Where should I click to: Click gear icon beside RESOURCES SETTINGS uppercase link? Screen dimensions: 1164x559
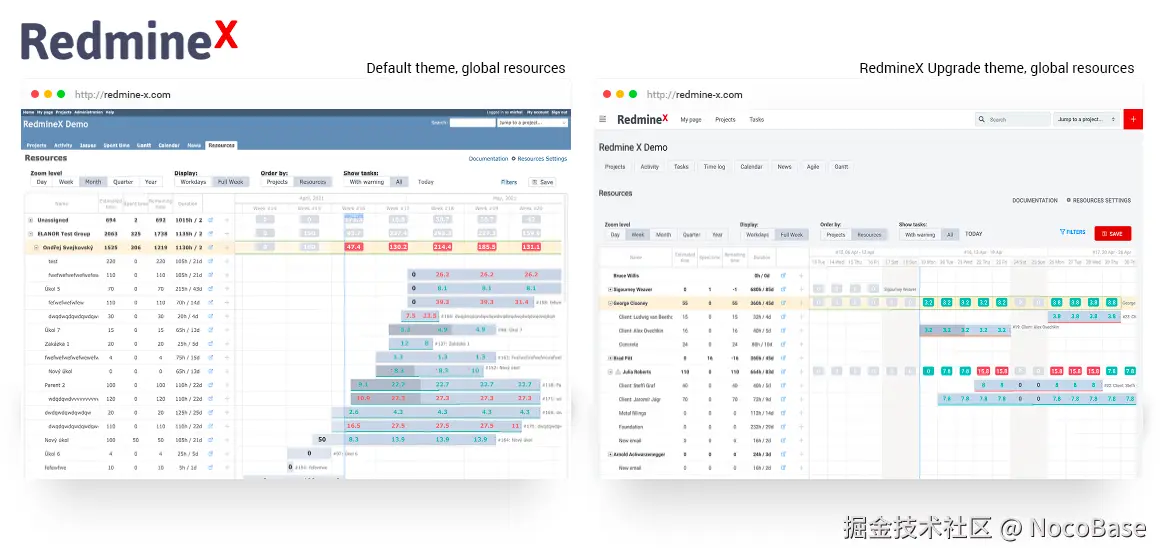coord(1068,200)
